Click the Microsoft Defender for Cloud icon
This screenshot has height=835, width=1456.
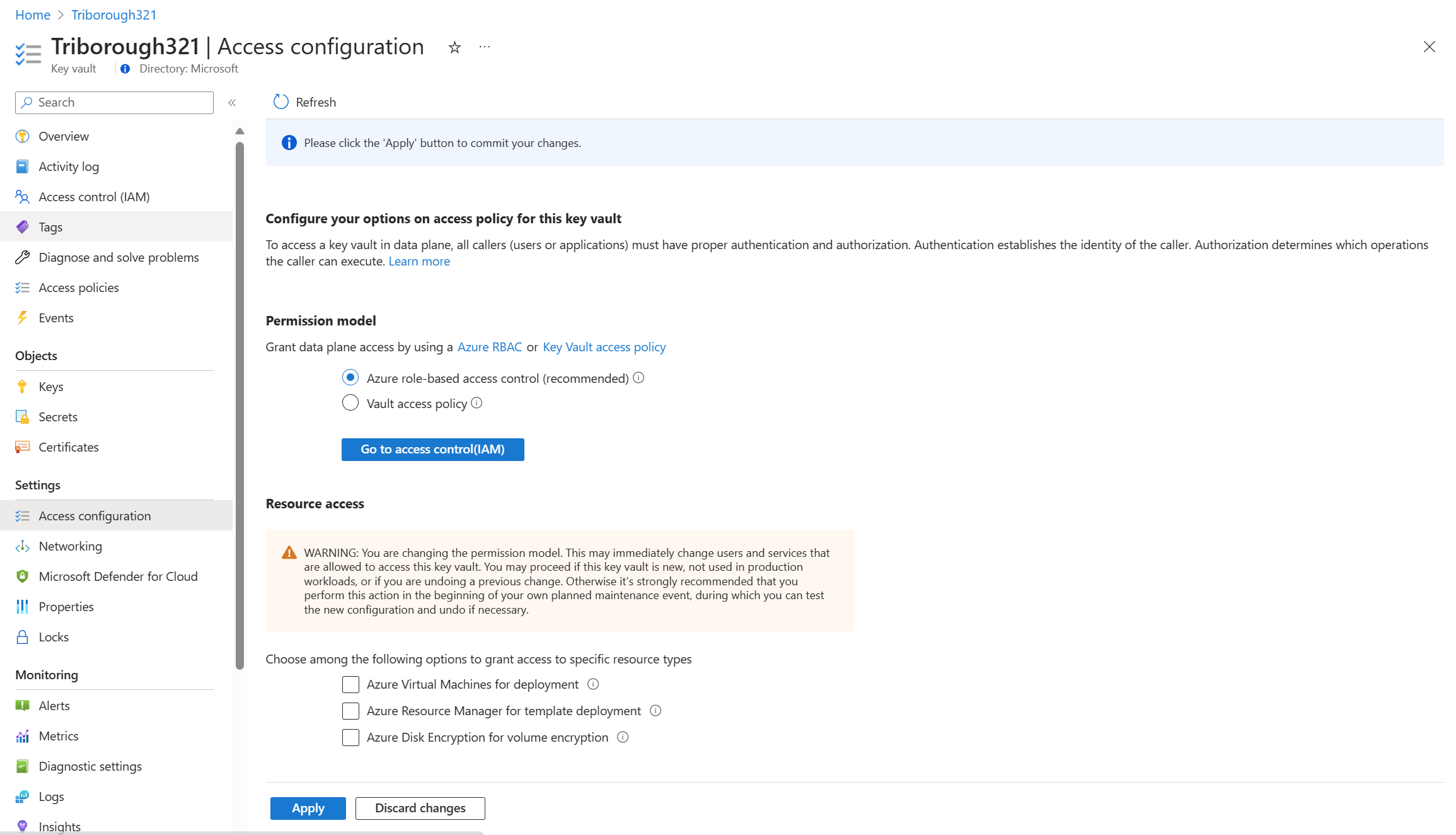pyautogui.click(x=23, y=576)
